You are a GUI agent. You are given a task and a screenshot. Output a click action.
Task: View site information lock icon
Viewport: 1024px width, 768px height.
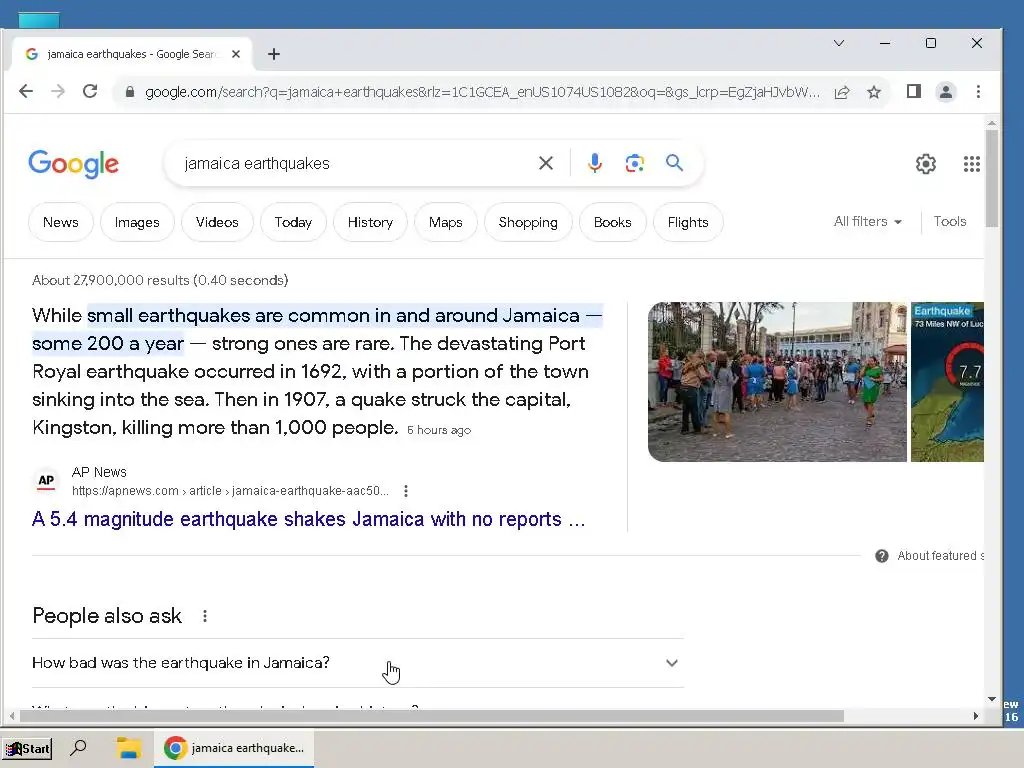click(x=130, y=92)
